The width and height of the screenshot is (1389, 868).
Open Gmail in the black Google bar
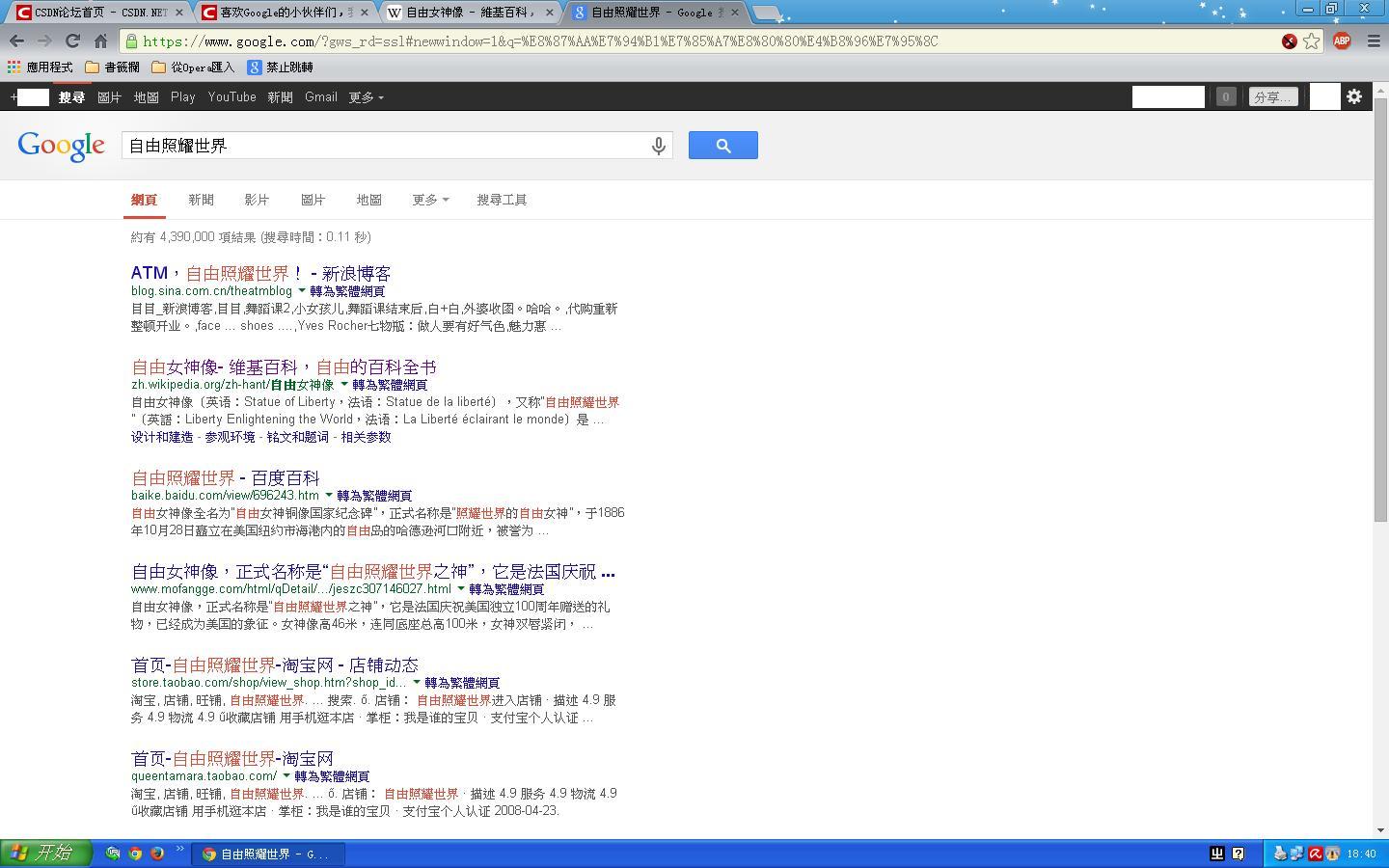321,97
